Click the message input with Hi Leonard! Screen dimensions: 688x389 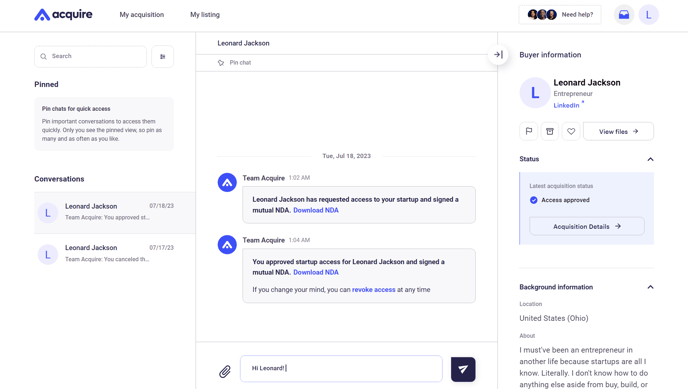click(341, 368)
